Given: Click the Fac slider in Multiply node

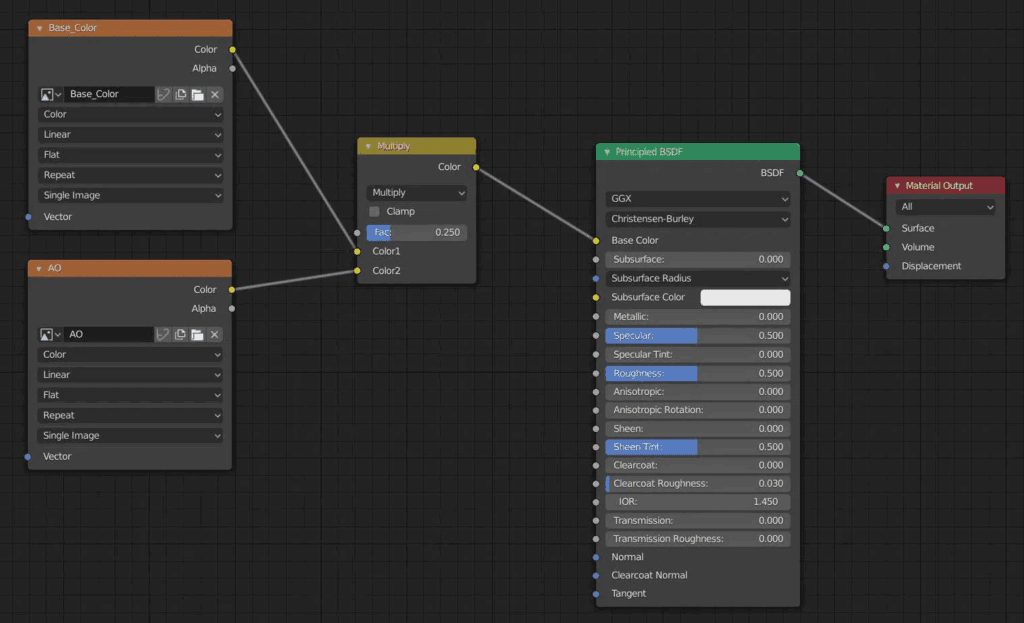Looking at the screenshot, I should (x=417, y=232).
